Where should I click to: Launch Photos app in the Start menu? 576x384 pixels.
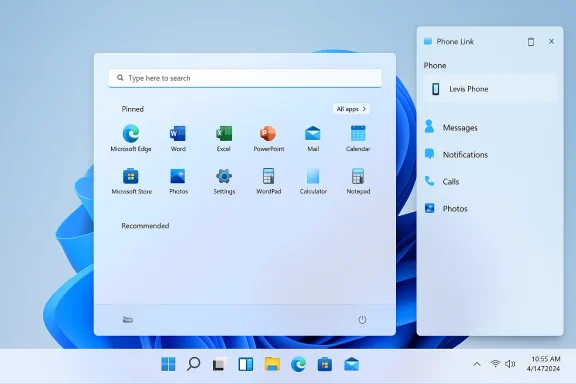click(x=178, y=181)
